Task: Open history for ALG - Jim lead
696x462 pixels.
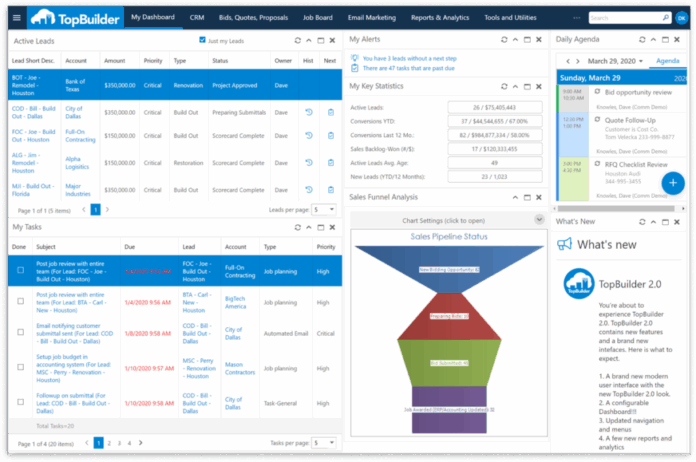Action: click(309, 162)
